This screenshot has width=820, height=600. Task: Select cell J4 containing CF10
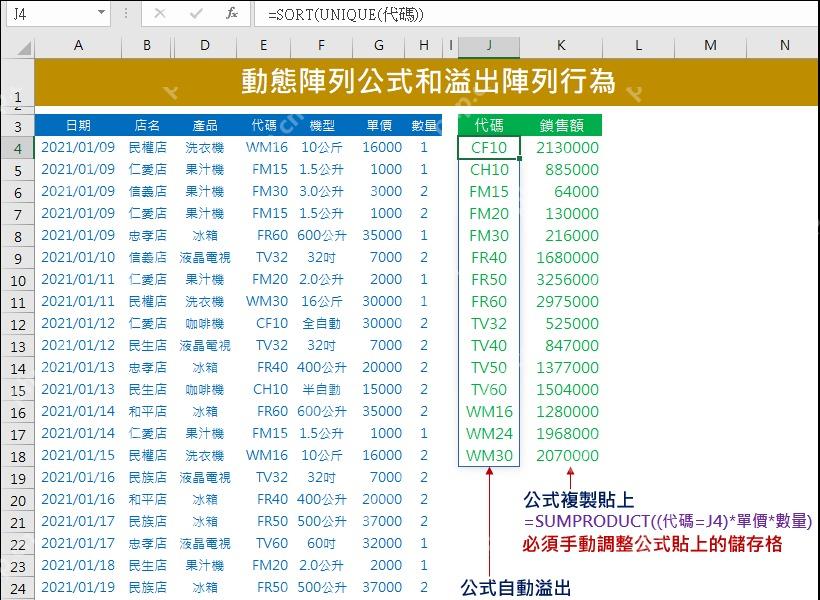pos(489,148)
